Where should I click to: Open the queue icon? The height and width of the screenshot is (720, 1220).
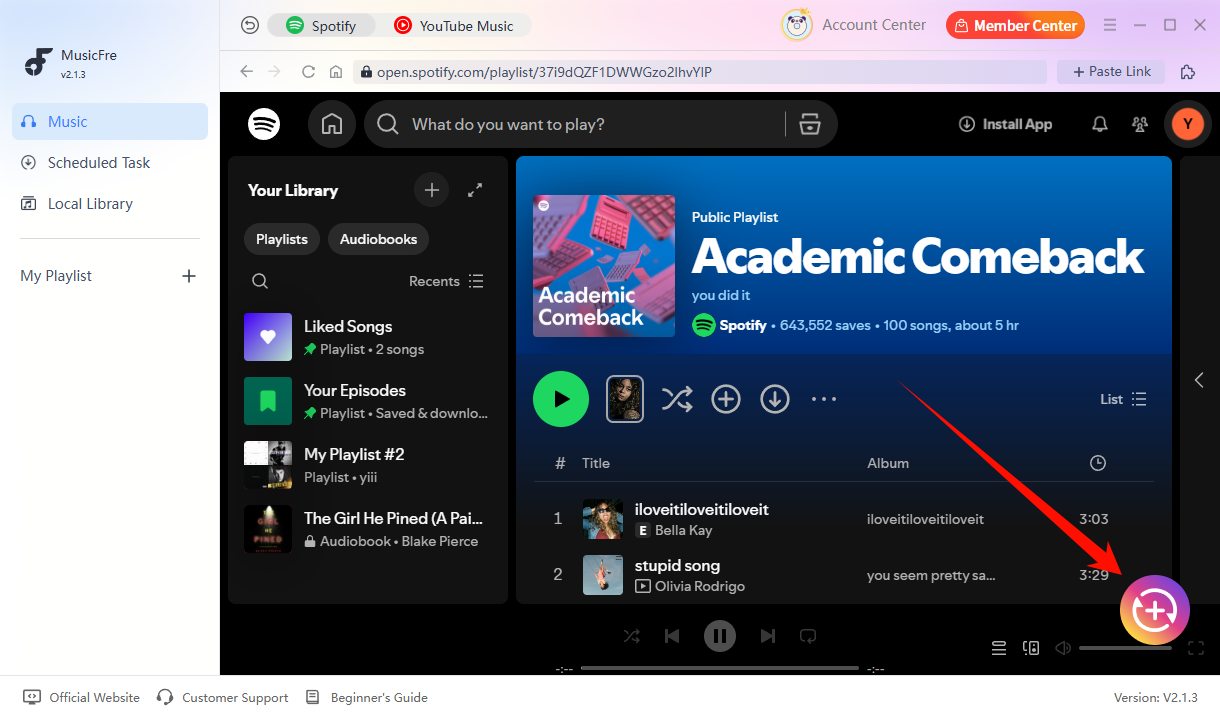[999, 648]
